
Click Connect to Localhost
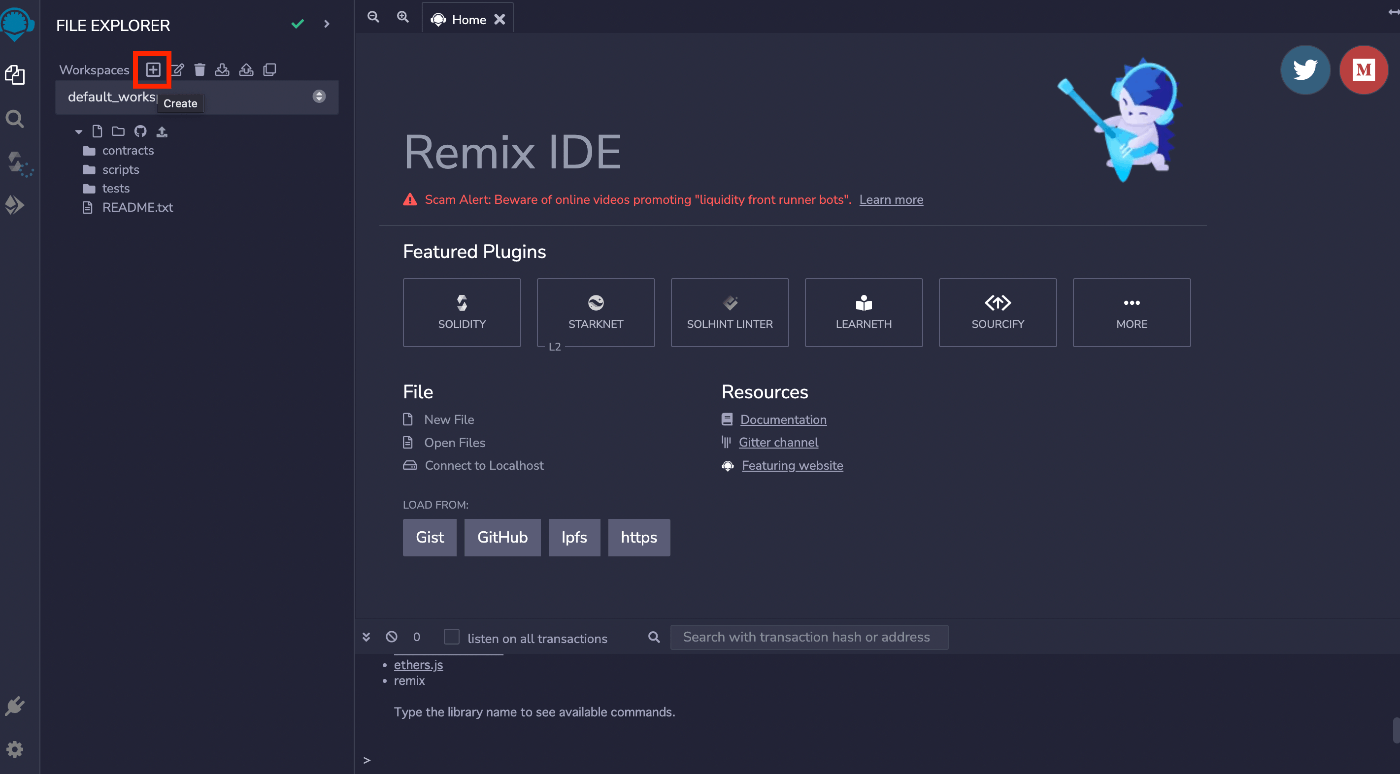(x=484, y=466)
